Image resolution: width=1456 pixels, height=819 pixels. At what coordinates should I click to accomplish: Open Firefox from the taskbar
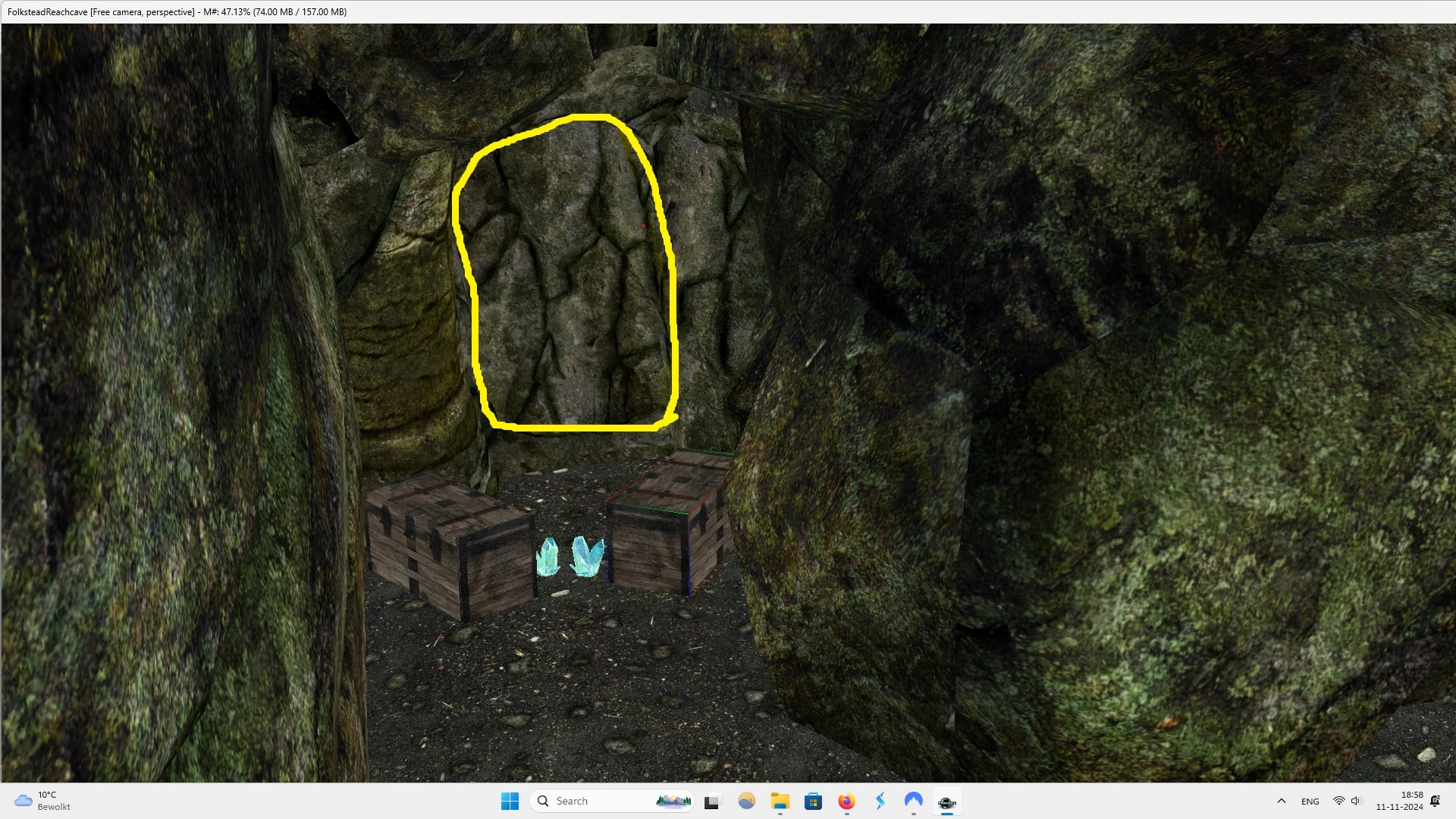click(x=847, y=801)
